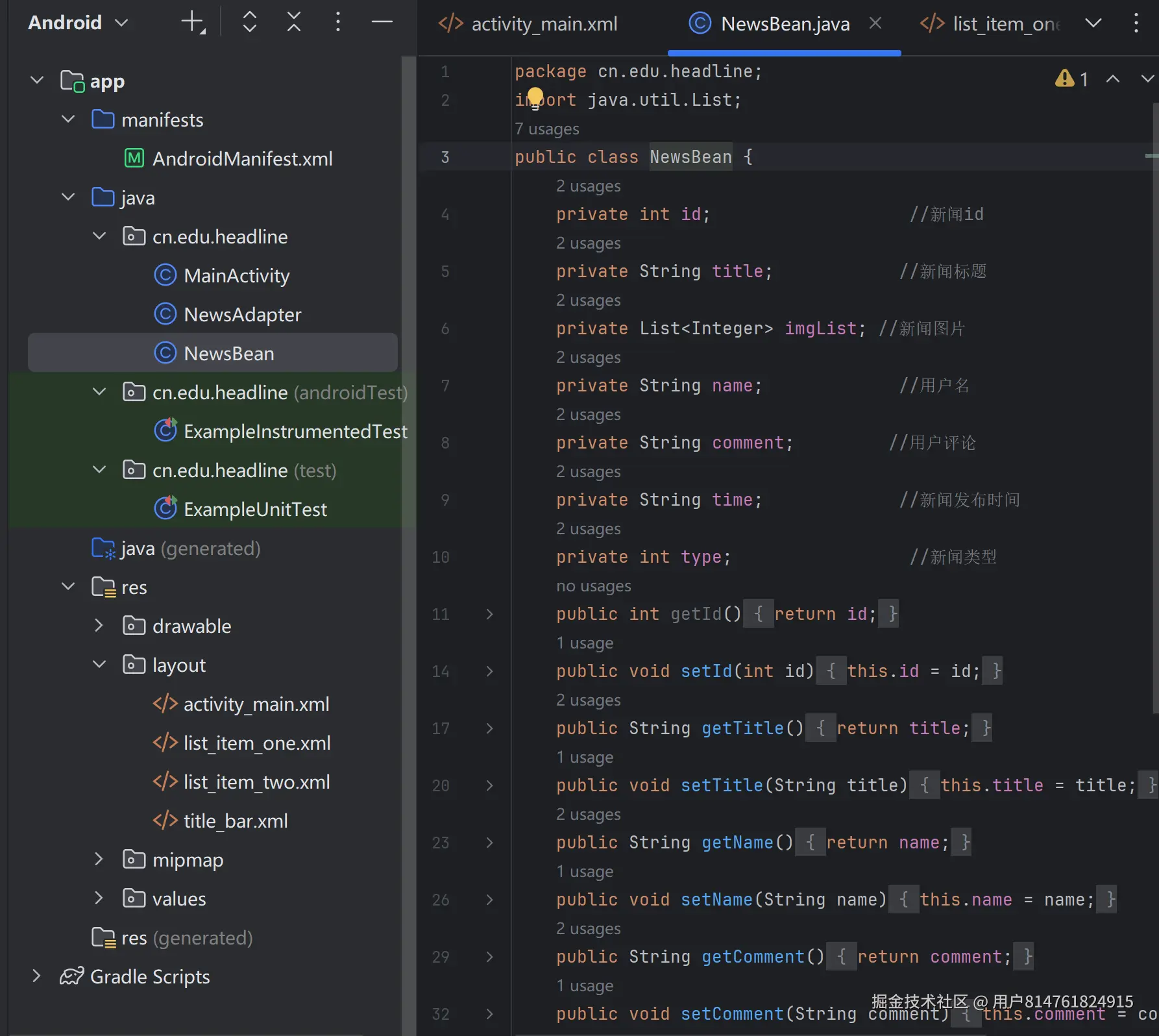Viewport: 1159px width, 1036px height.
Task: Close the NewsBean.java tab
Action: point(875,23)
